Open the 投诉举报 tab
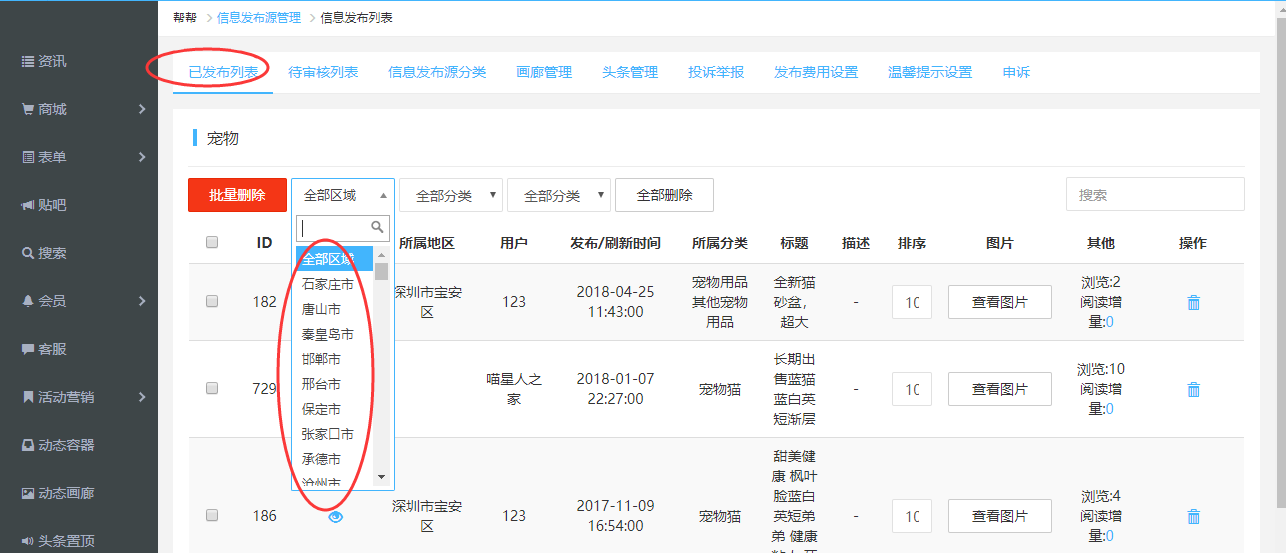Viewport: 1286px width, 553px height. (716, 72)
